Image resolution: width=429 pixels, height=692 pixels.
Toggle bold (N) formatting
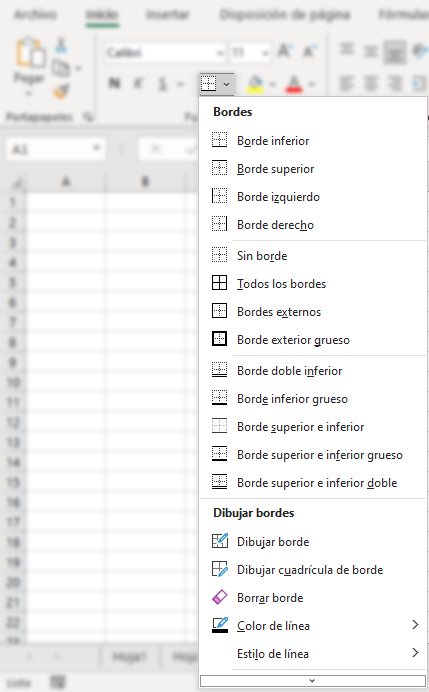(114, 83)
